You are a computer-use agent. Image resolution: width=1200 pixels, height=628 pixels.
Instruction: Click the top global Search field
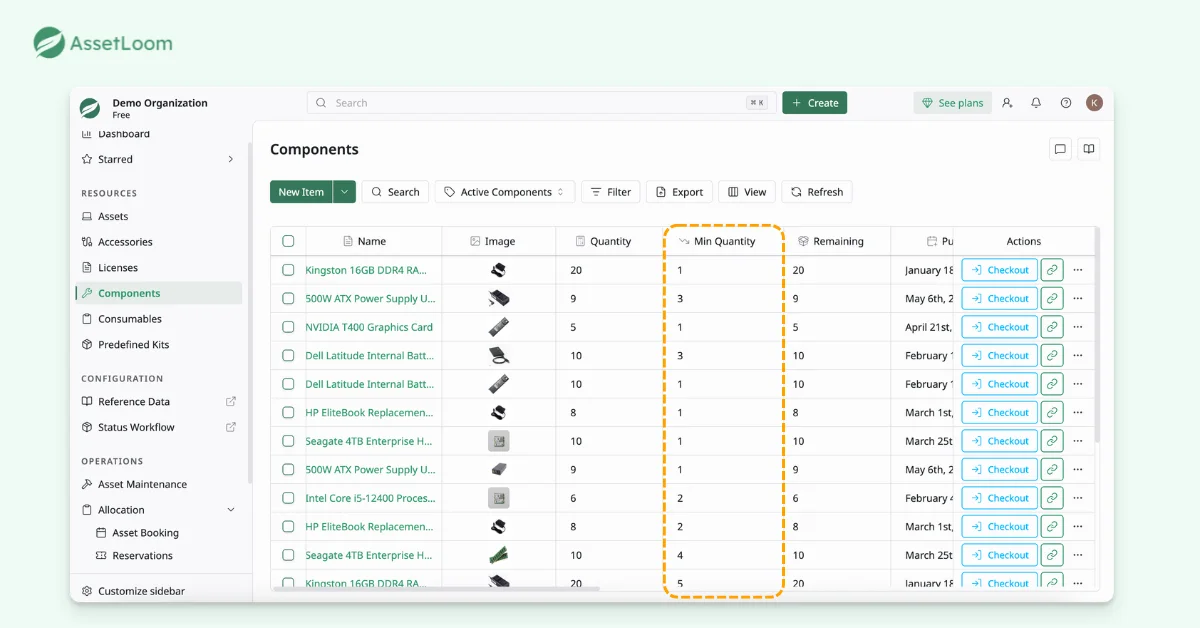point(541,103)
